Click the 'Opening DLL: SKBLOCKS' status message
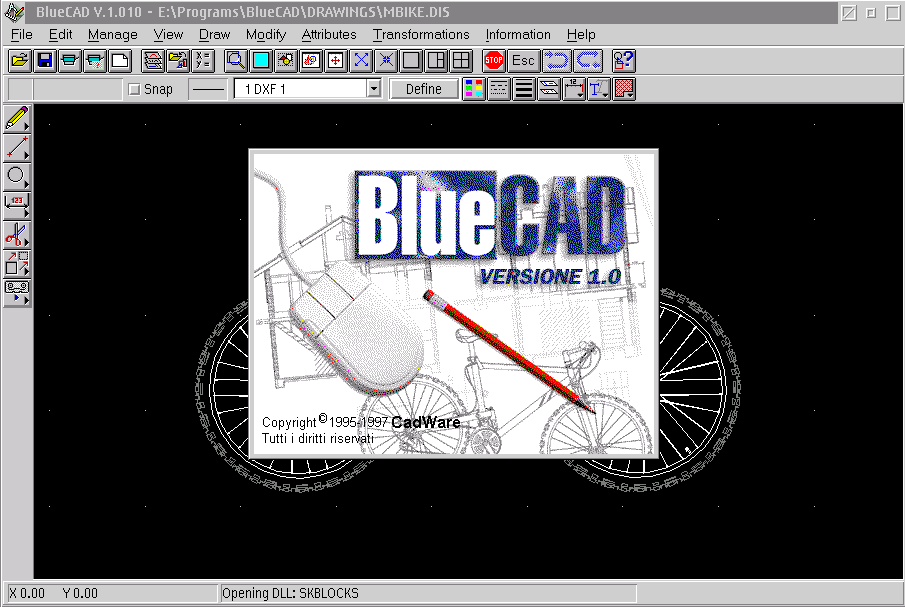Image resolution: width=905 pixels, height=607 pixels. coord(290,593)
